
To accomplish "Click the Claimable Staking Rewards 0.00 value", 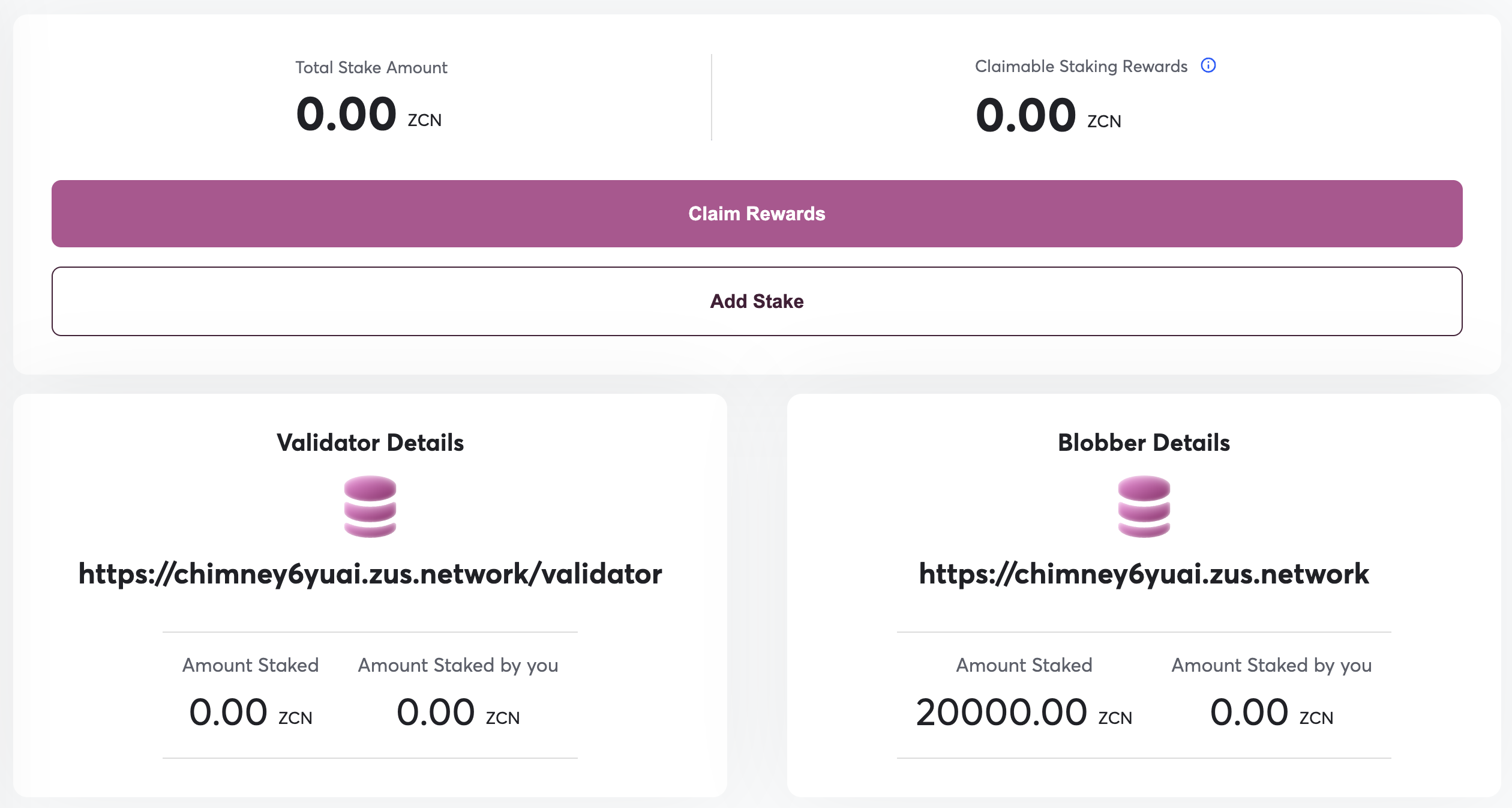I will click(1048, 115).
